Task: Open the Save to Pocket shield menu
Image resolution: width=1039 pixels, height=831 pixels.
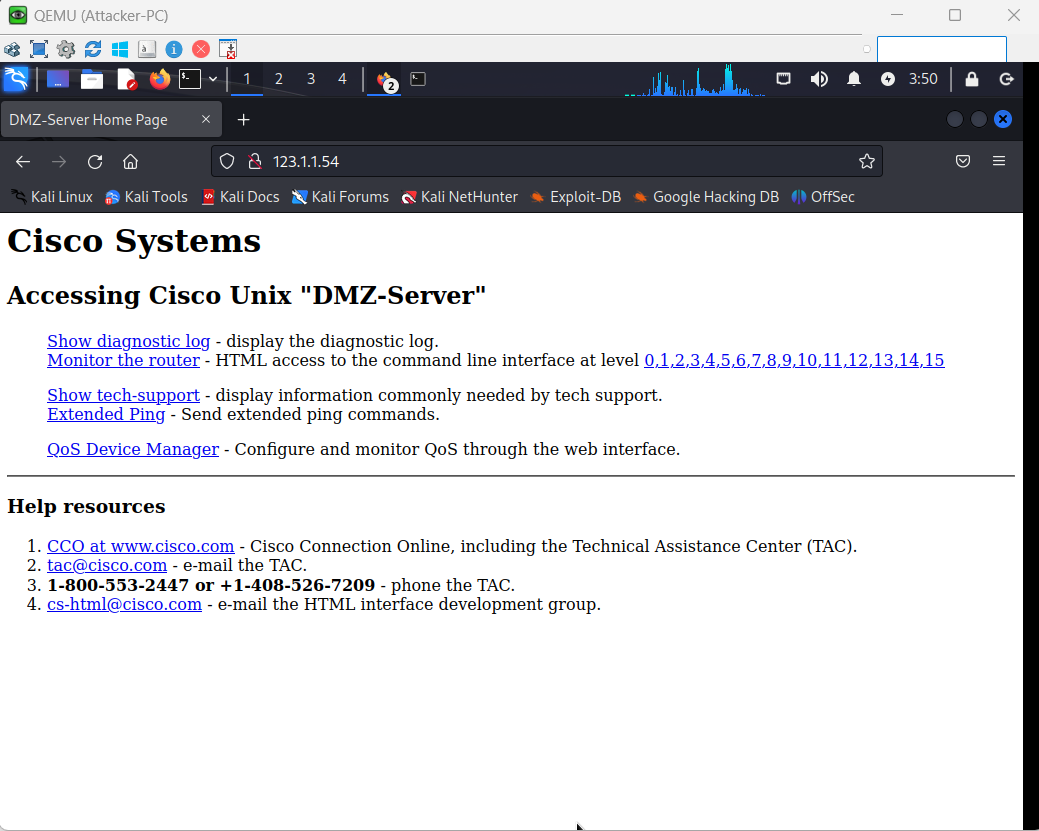Action: pyautogui.click(x=963, y=161)
